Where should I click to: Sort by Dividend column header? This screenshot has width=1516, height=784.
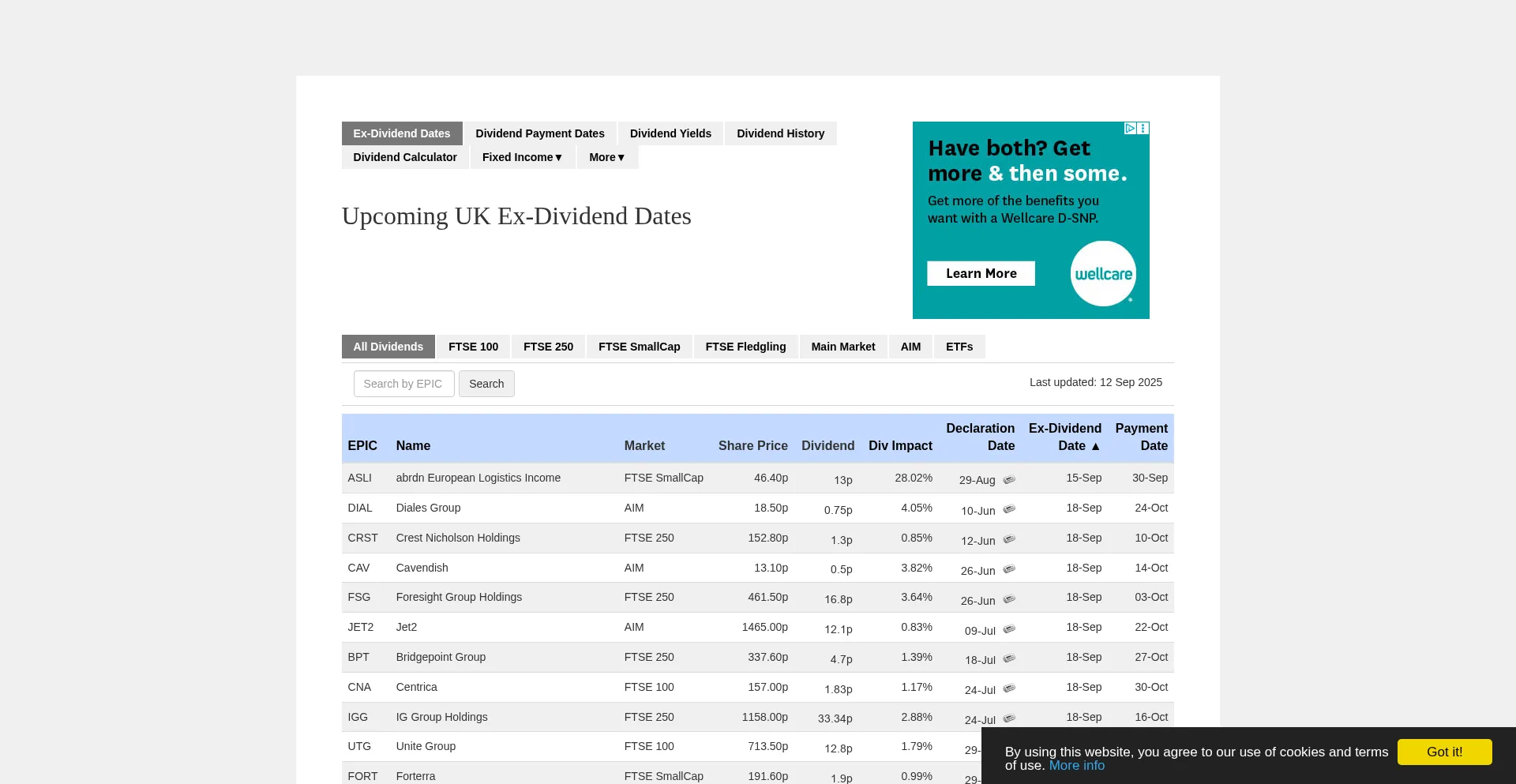(828, 446)
